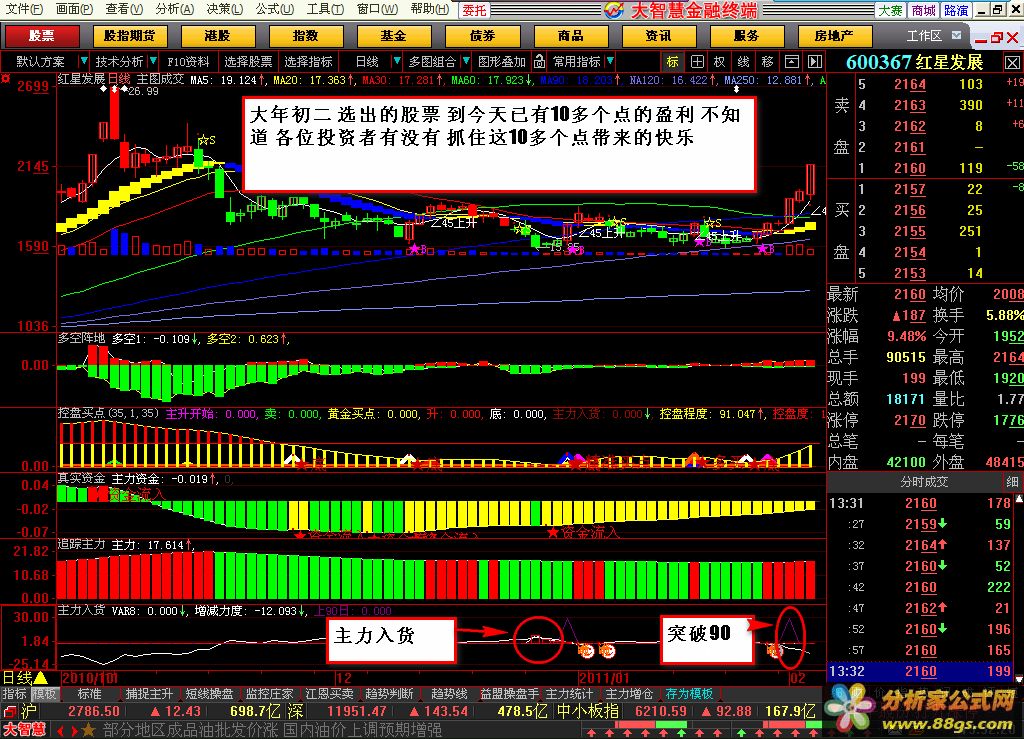The width and height of the screenshot is (1024, 739).
Task: Toggle the 权 ex-rights icon
Action: (x=720, y=61)
